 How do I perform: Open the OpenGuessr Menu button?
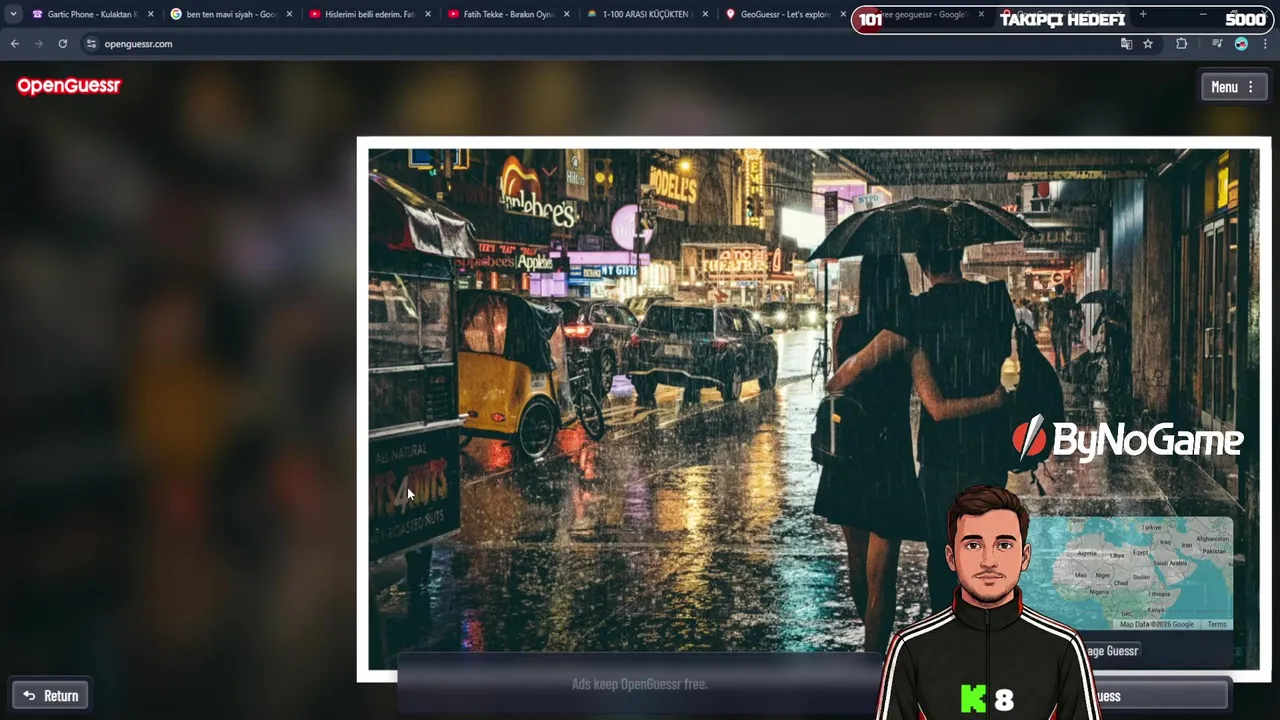[x=1234, y=87]
